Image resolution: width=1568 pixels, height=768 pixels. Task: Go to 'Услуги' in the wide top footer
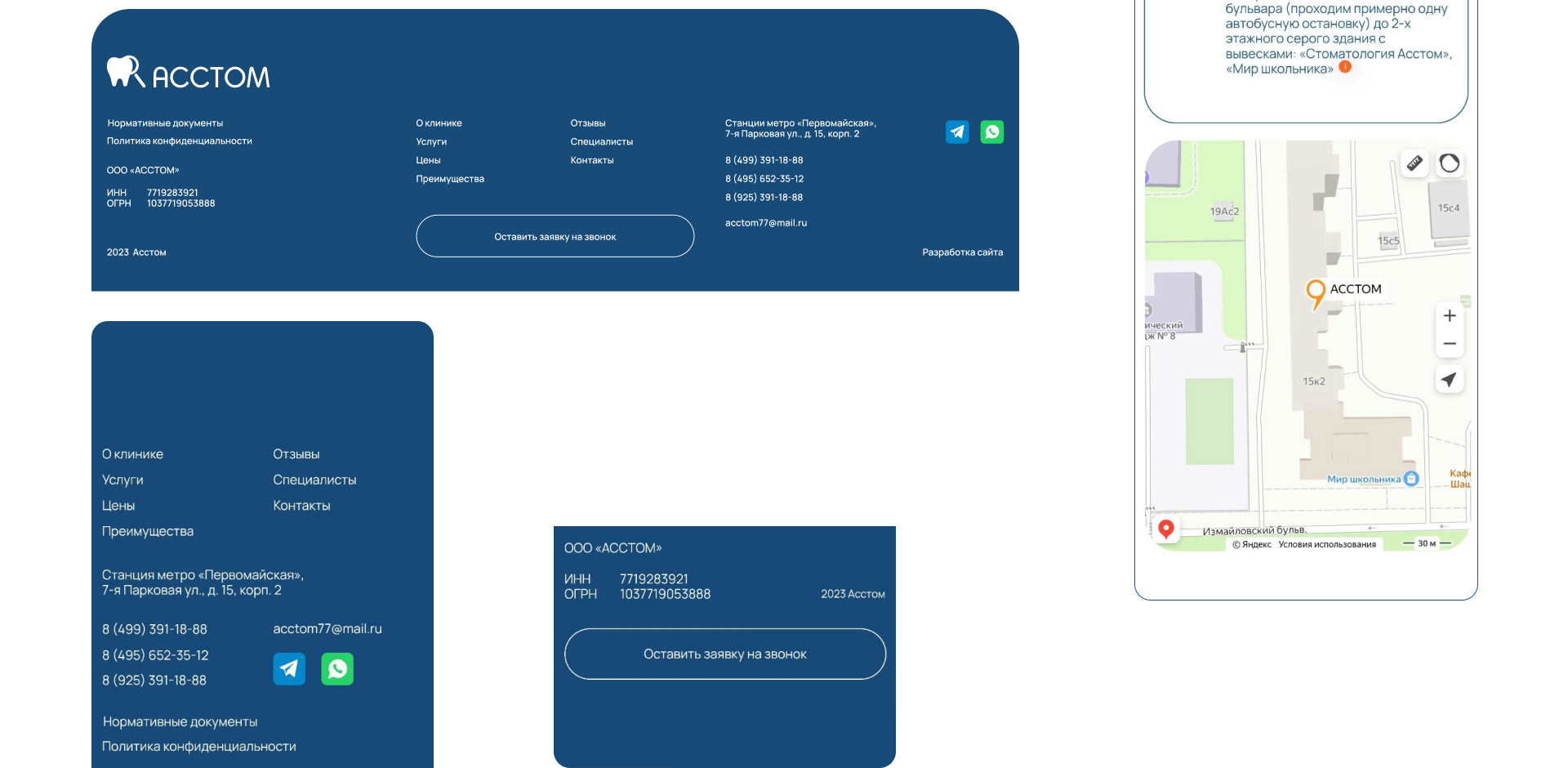point(431,142)
